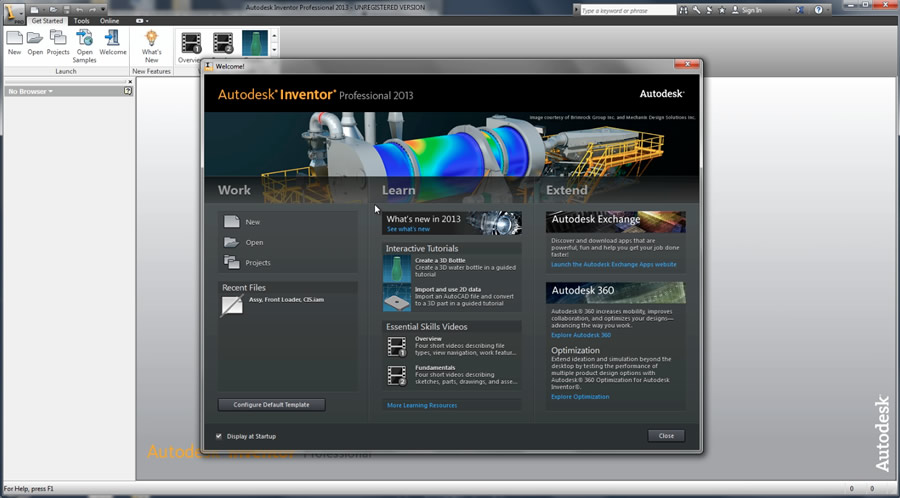This screenshot has width=900, height=498.
Task: Play the Overview essential skills video
Action: 452,346
